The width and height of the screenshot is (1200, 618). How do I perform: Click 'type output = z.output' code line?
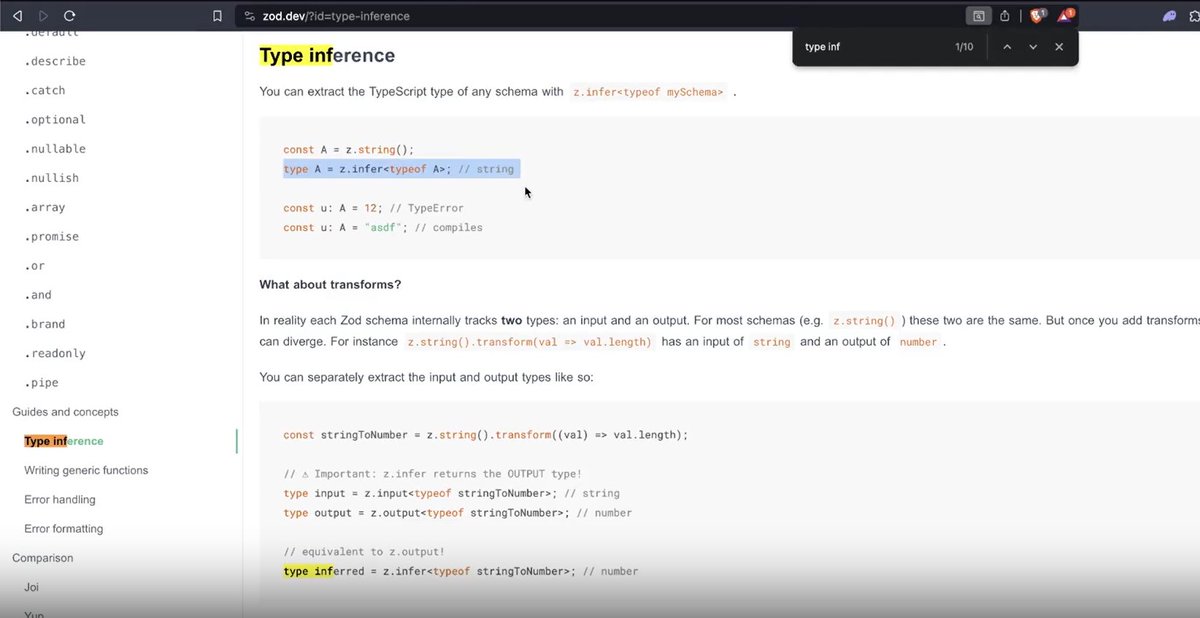pyautogui.click(x=458, y=513)
